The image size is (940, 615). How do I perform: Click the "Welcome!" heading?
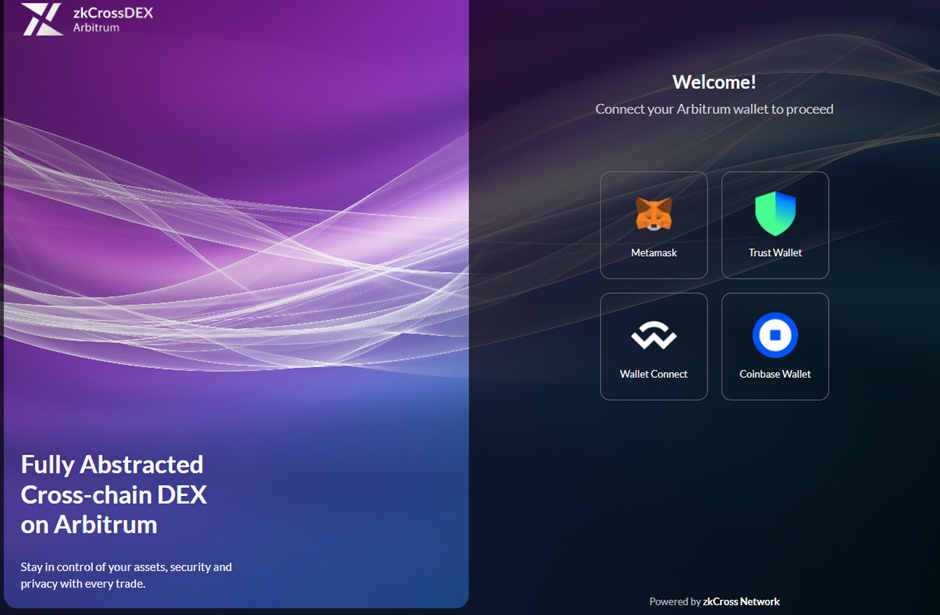coord(714,82)
